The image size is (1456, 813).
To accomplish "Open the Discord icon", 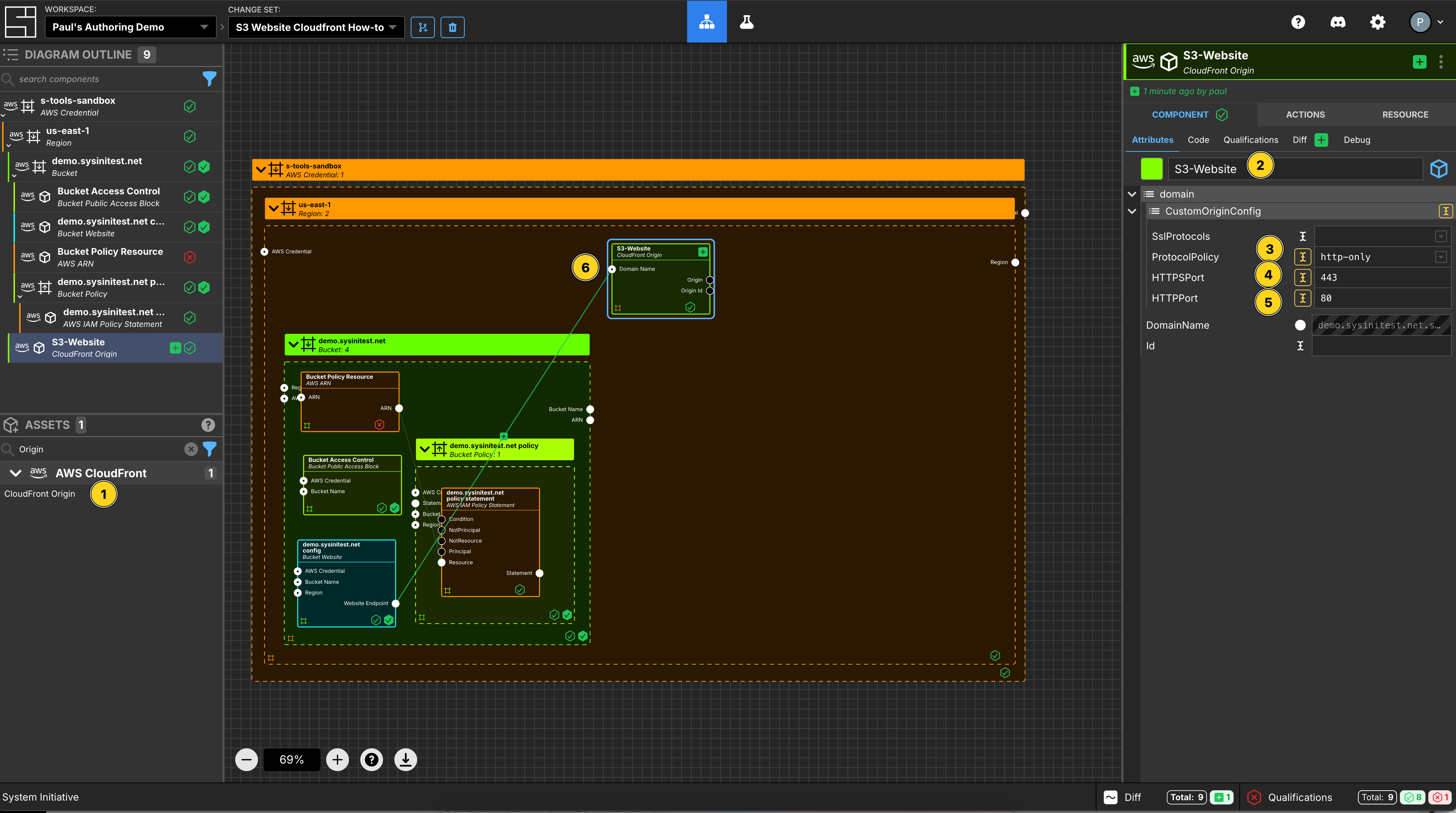I will coord(1338,22).
